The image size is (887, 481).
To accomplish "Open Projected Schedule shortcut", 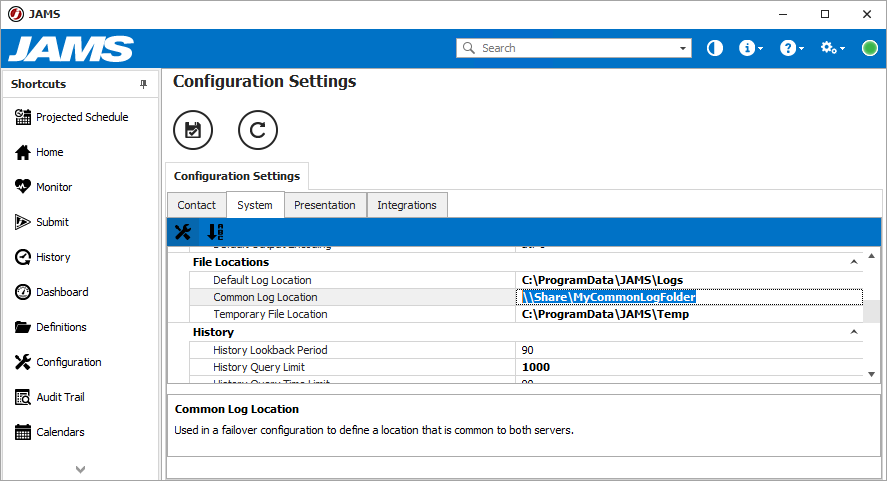I will coord(72,117).
